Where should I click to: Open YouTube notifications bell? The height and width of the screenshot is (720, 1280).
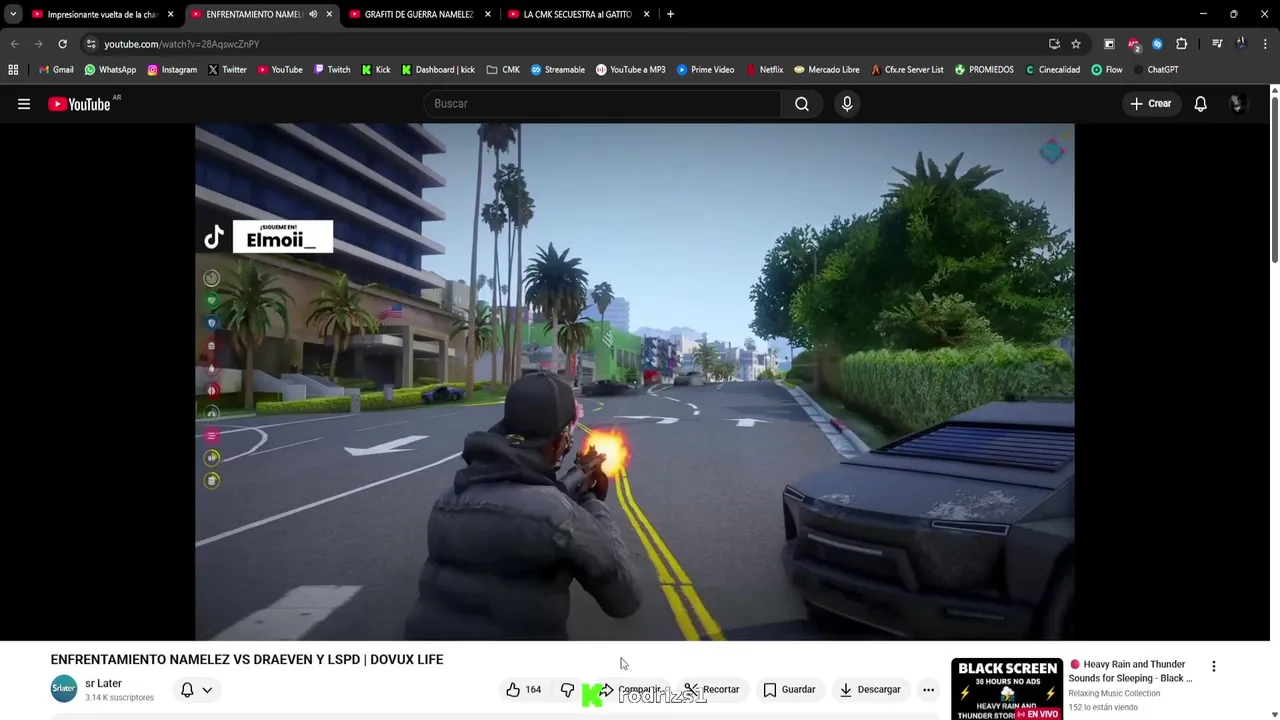(x=1201, y=104)
